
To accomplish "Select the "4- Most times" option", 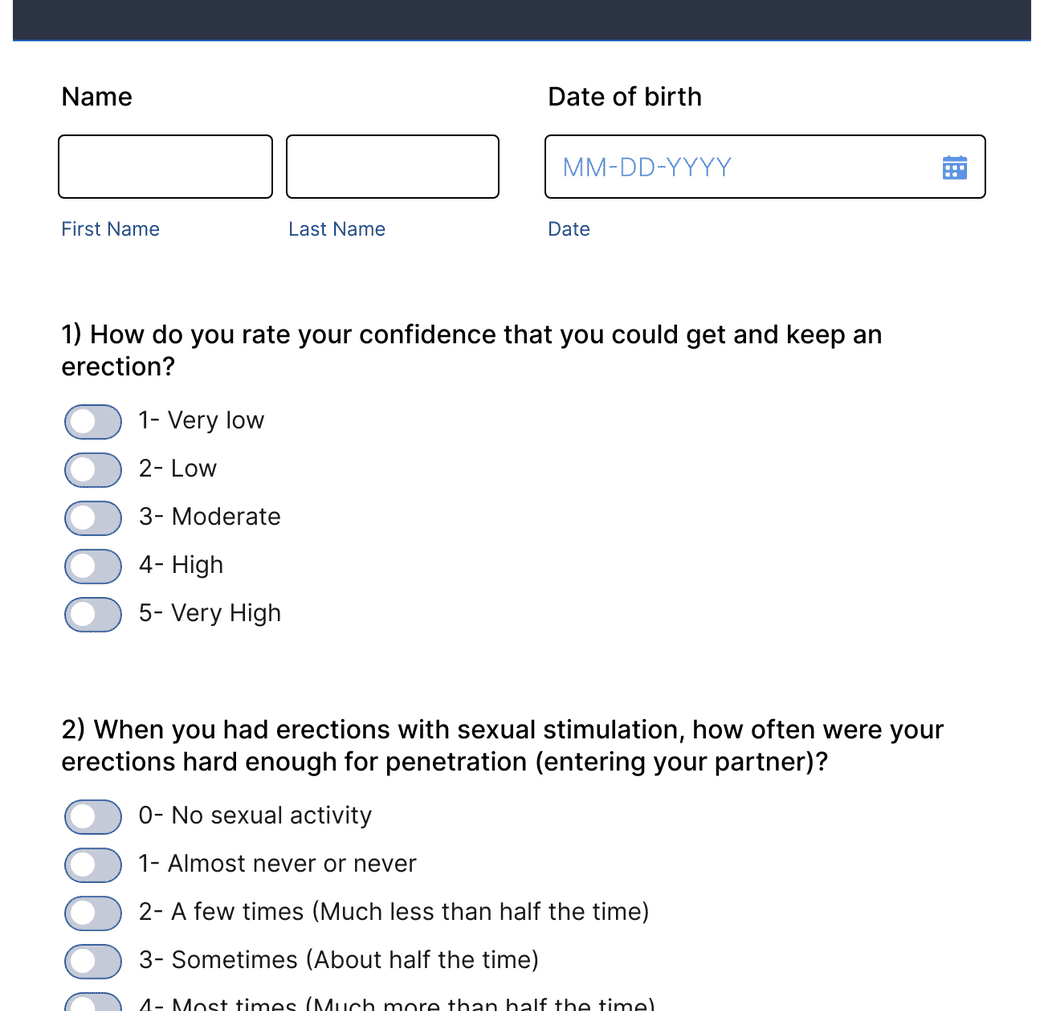I will point(92,1003).
